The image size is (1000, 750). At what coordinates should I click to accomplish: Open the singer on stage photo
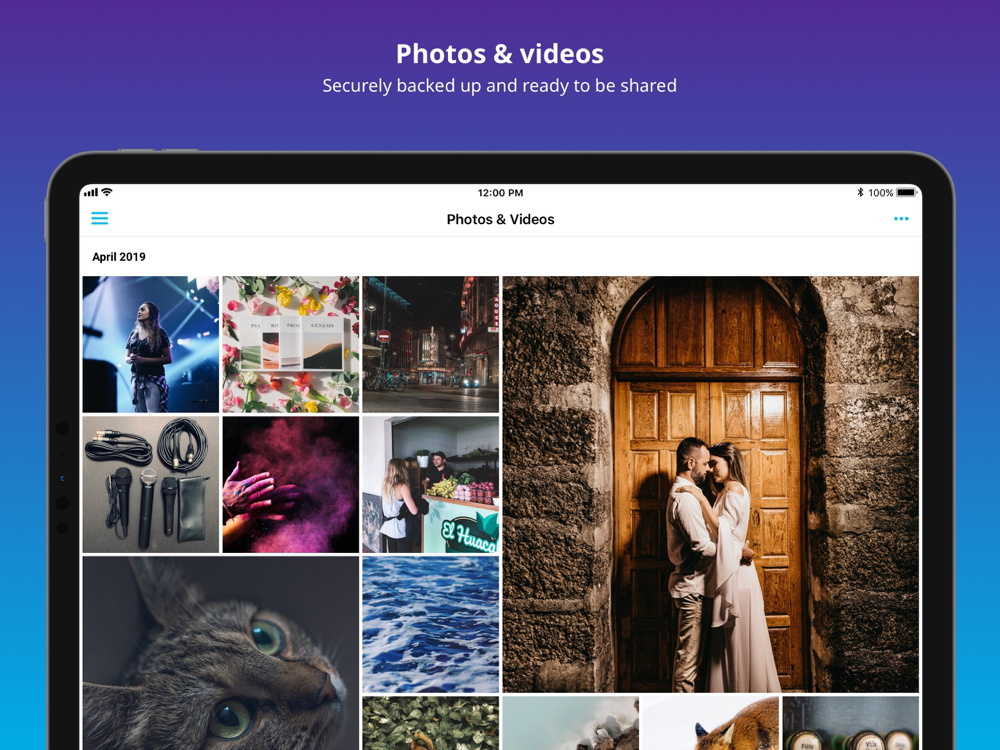pos(151,344)
